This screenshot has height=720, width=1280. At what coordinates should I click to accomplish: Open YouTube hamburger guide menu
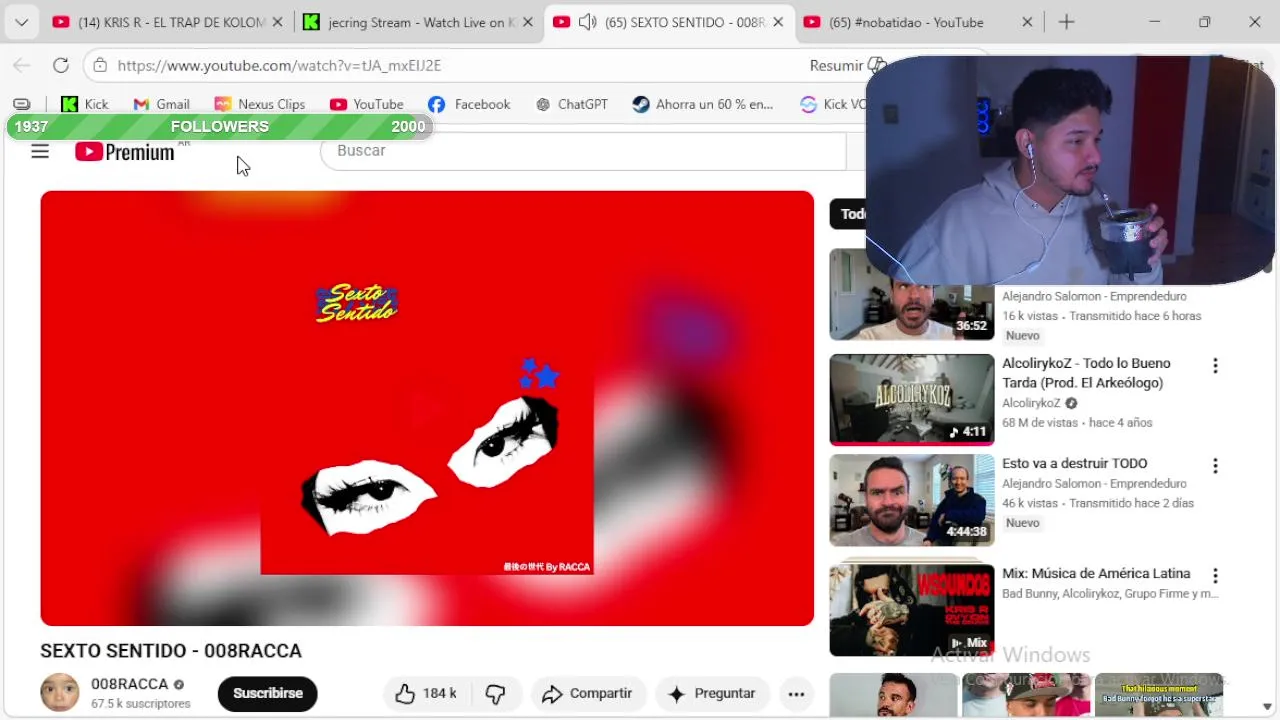[x=40, y=151]
